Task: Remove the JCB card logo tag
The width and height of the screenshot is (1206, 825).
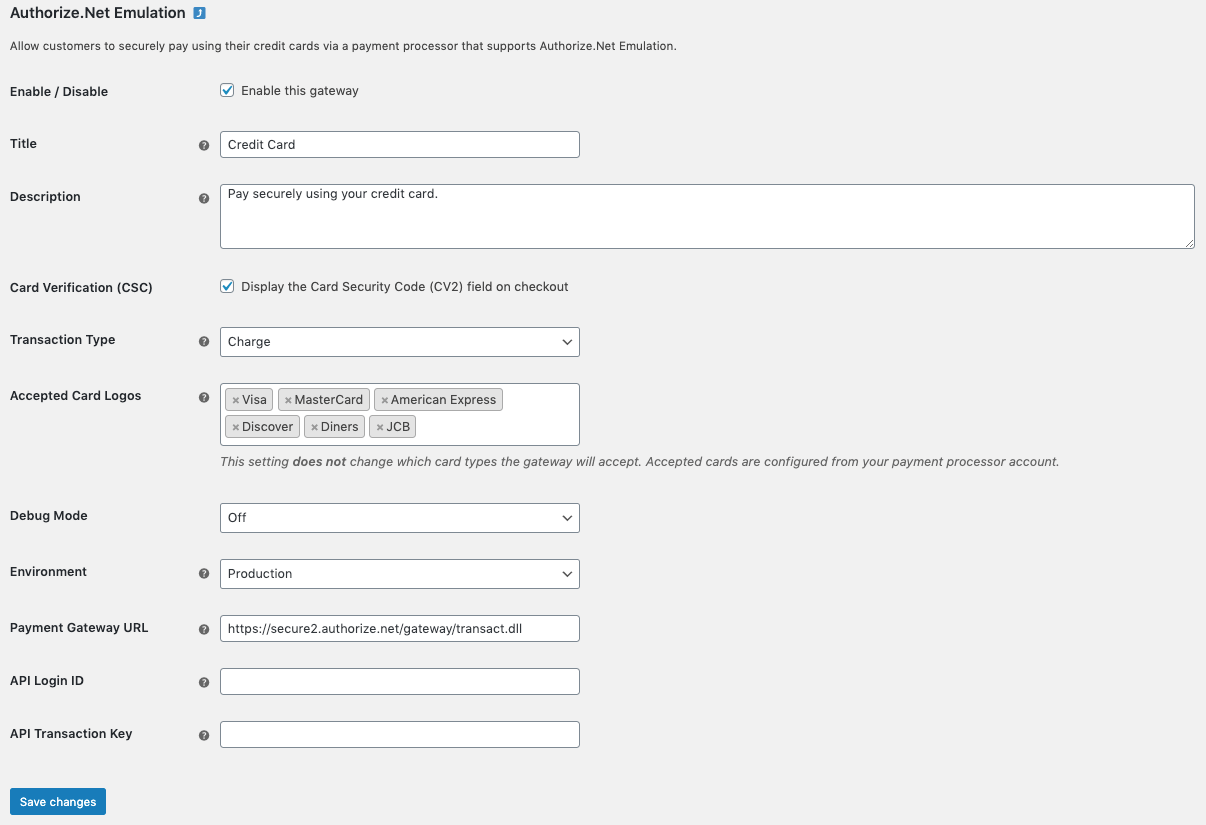Action: coord(378,426)
